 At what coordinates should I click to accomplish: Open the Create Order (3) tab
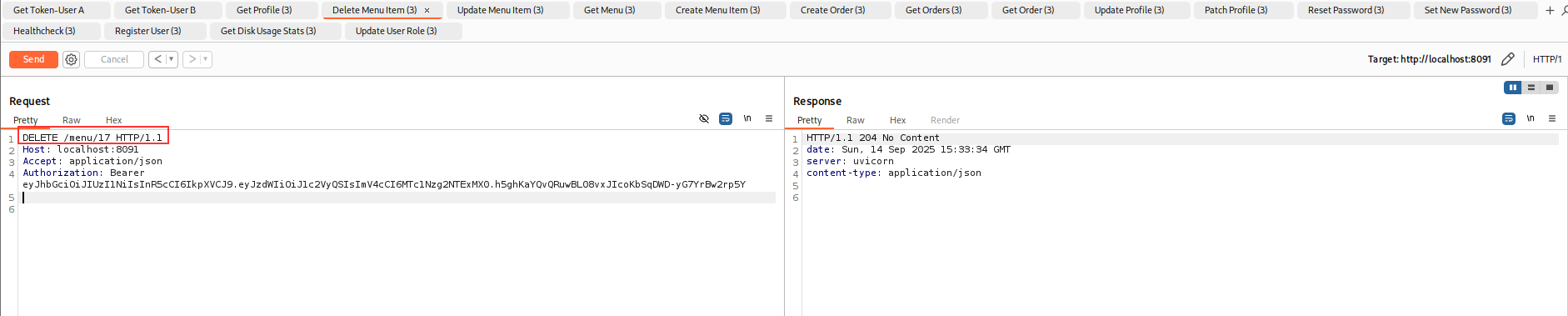point(840,10)
